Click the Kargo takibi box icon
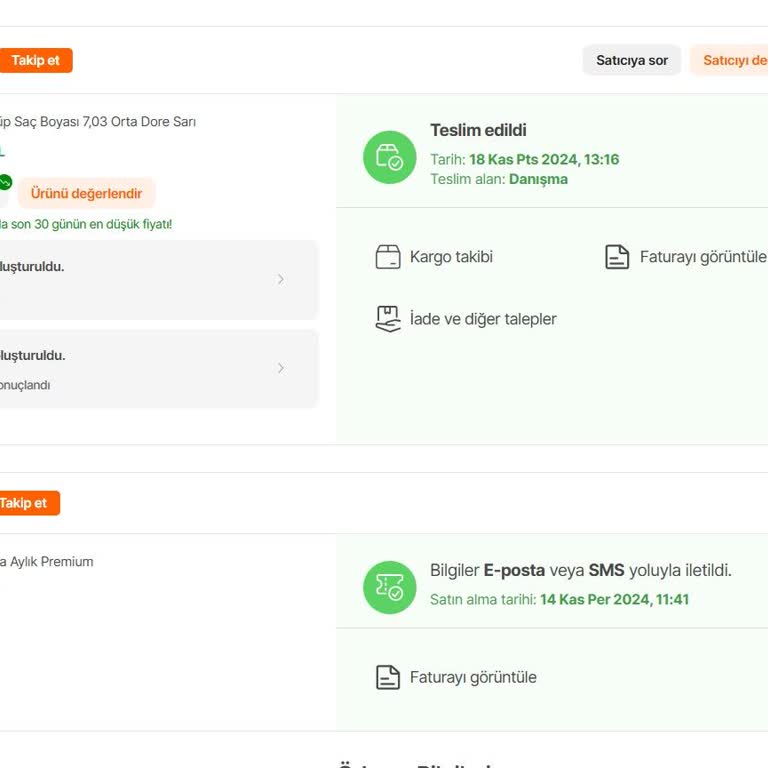Screen dimensions: 768x768 pyautogui.click(x=388, y=257)
